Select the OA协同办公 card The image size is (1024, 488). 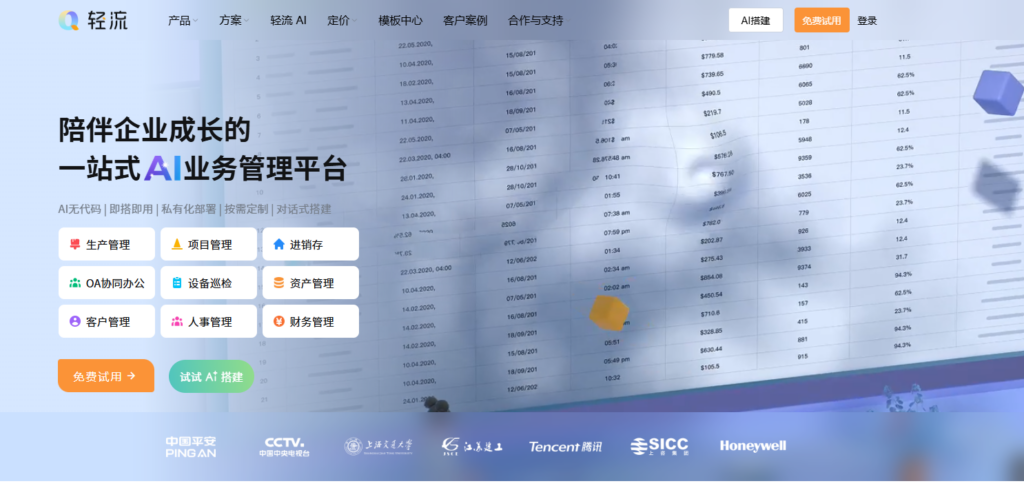pyautogui.click(x=106, y=283)
